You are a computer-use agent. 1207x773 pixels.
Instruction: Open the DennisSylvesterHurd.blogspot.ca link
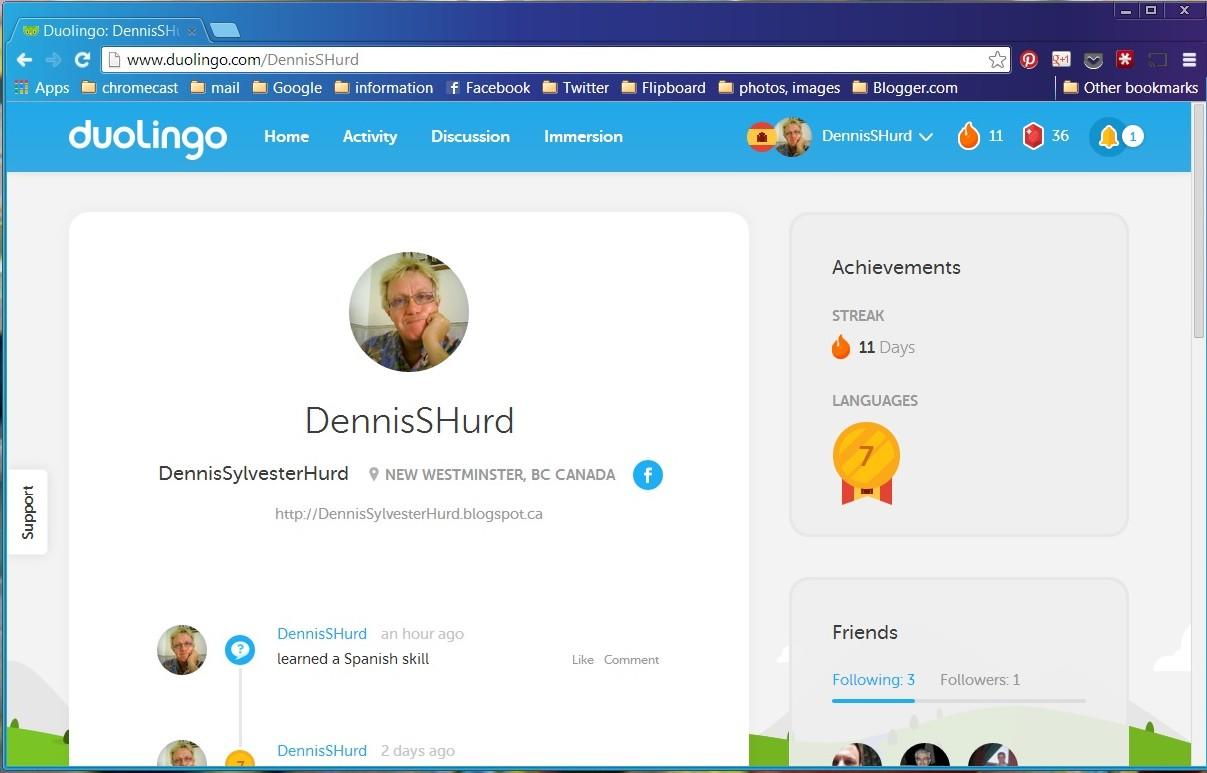[x=409, y=514]
